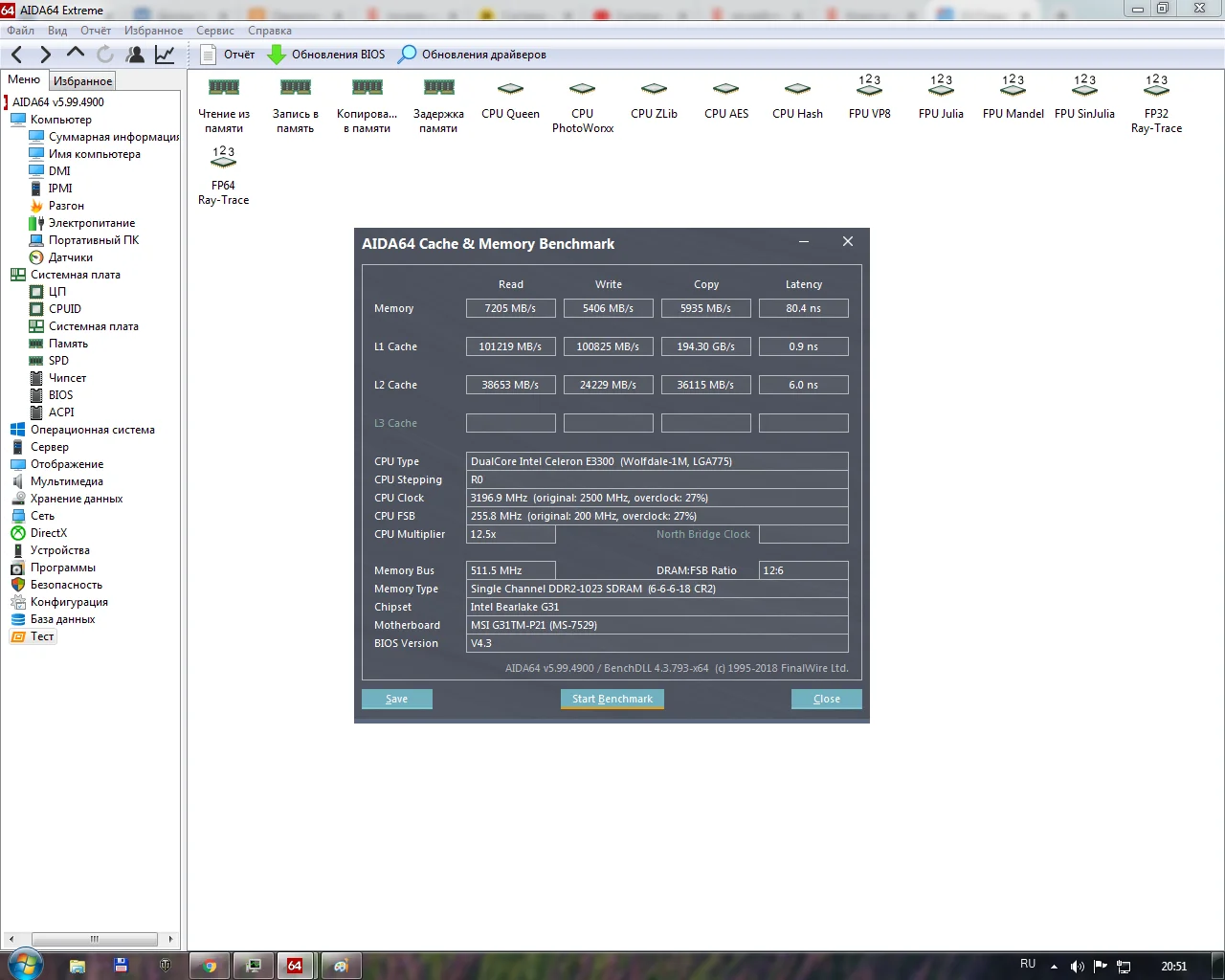Click the BIOS updates green arrow icon
Image resolution: width=1225 pixels, height=980 pixels.
point(277,55)
